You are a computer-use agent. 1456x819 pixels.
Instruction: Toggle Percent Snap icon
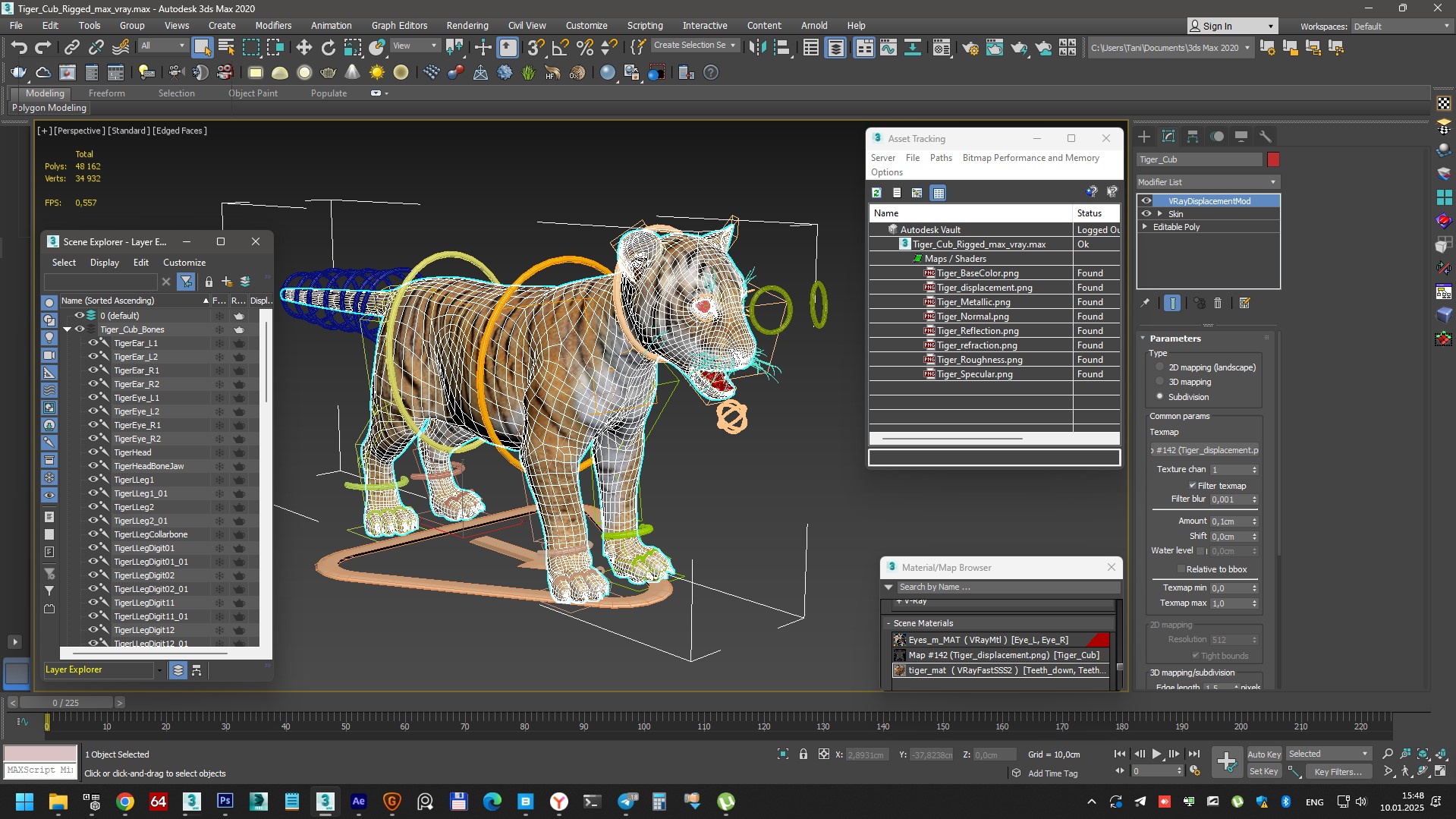tap(584, 47)
